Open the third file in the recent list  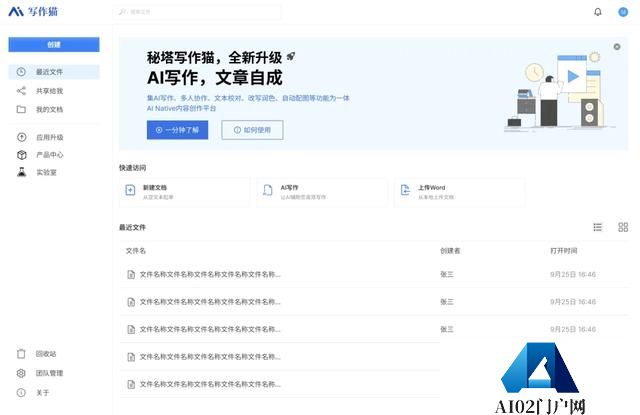click(210, 329)
